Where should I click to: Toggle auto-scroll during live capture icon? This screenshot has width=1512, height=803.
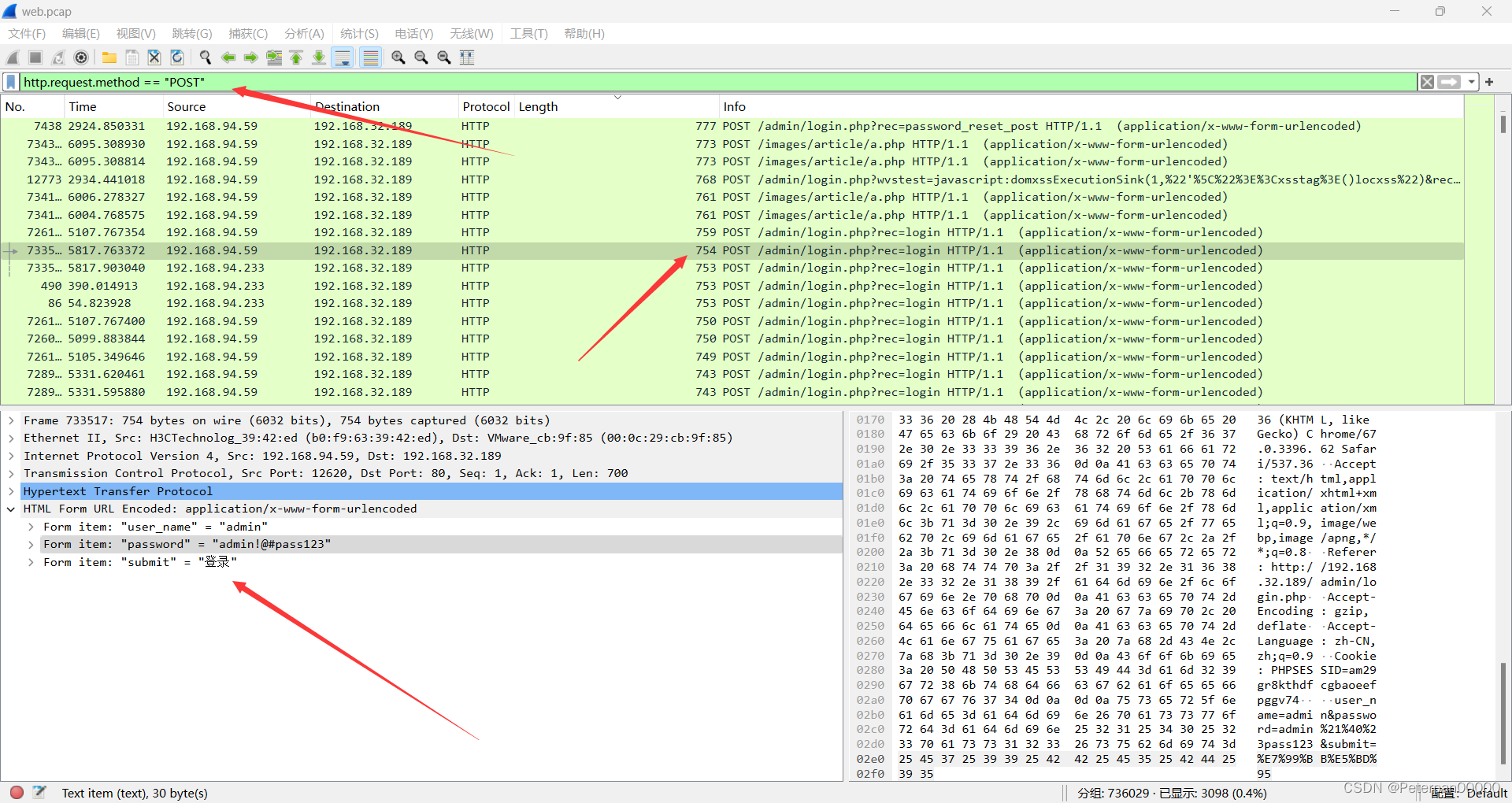pos(343,57)
